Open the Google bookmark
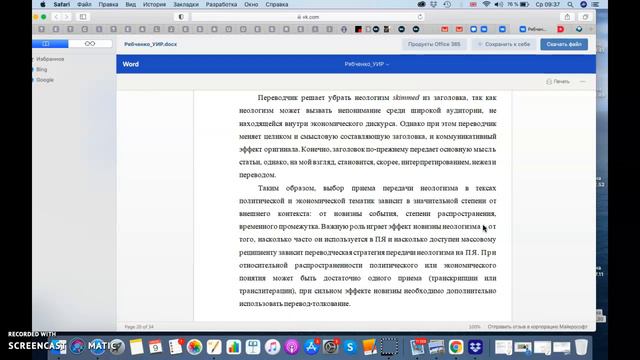Viewport: 640px width, 360px height. (44, 80)
